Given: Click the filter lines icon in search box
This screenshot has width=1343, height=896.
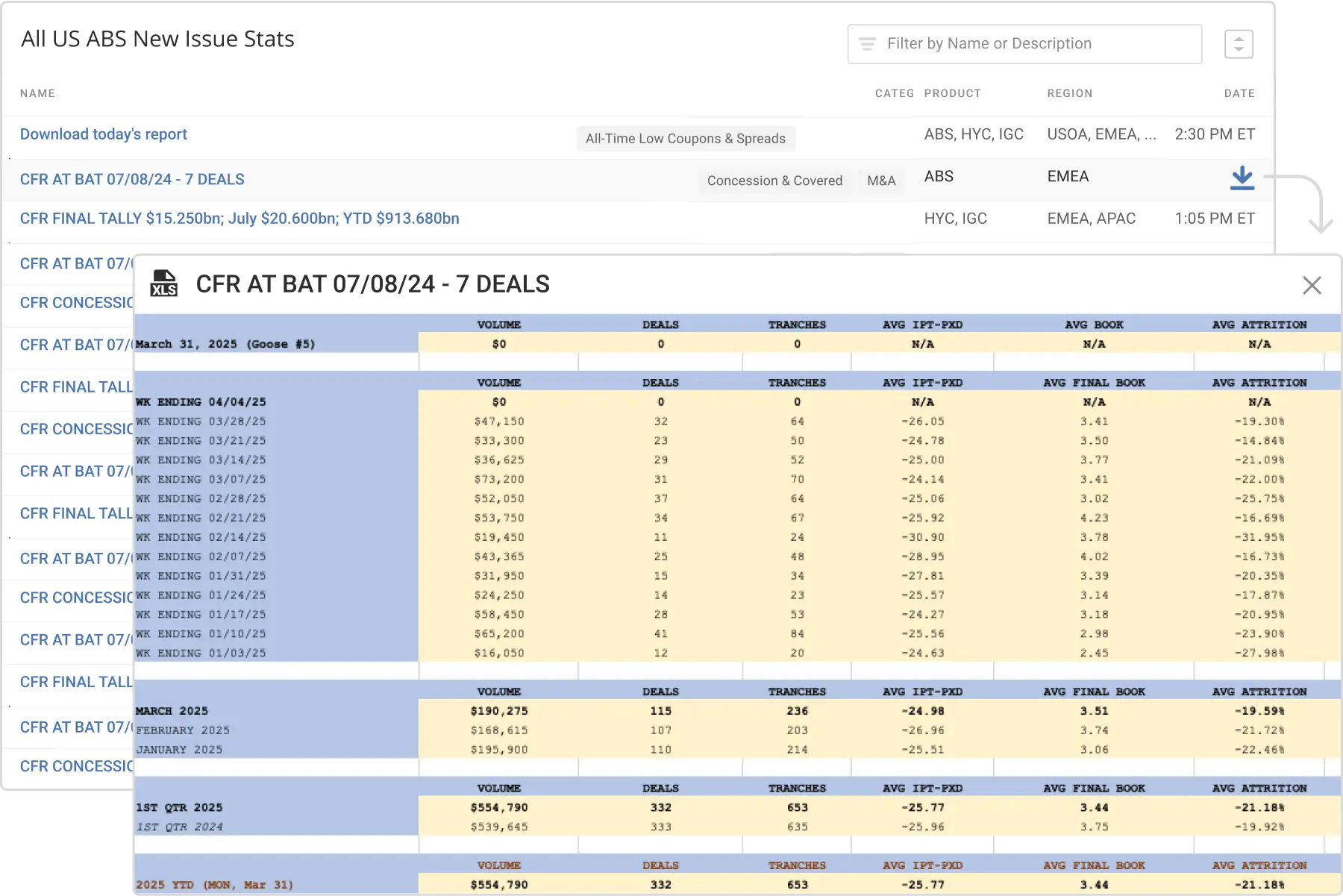Looking at the screenshot, I should 867,44.
